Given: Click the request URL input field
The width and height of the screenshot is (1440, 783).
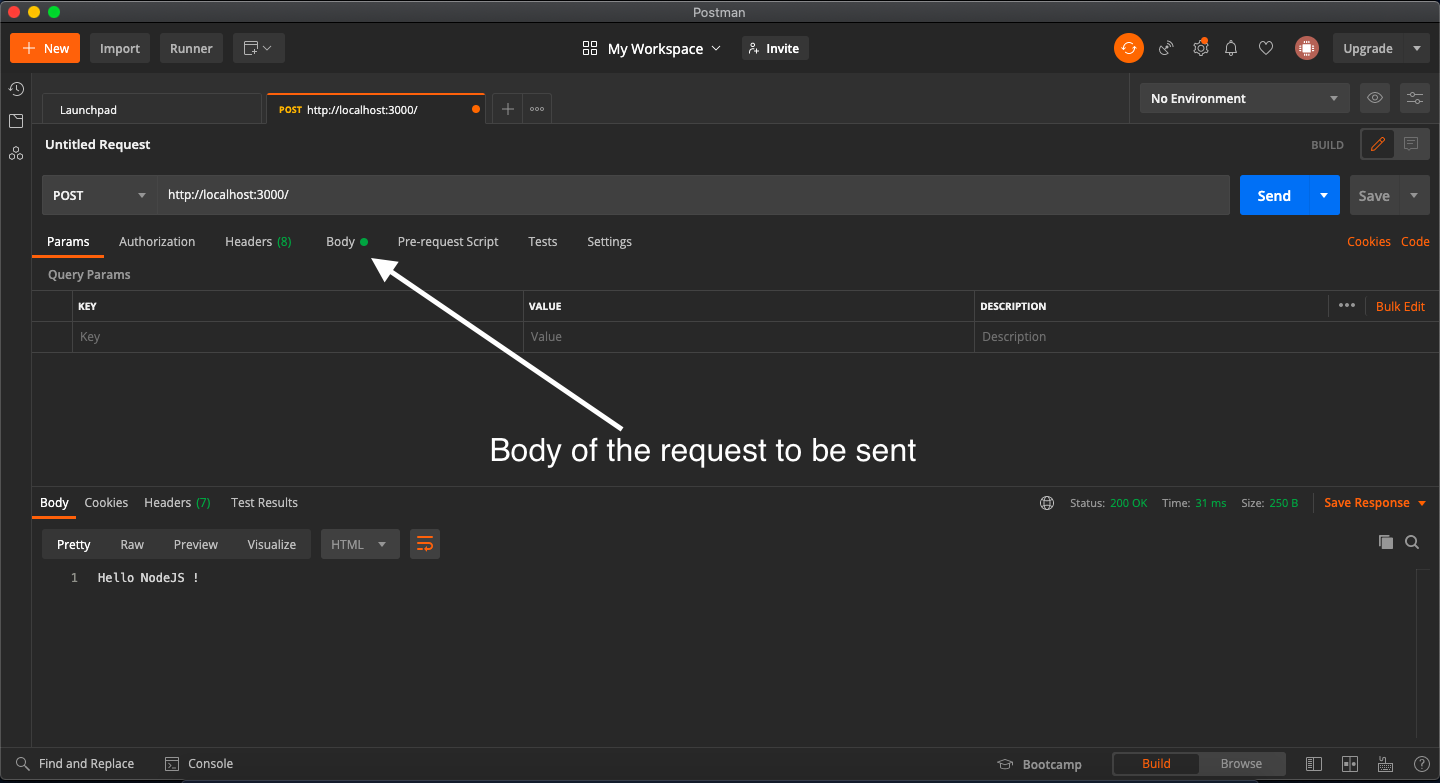Looking at the screenshot, I should (x=693, y=195).
